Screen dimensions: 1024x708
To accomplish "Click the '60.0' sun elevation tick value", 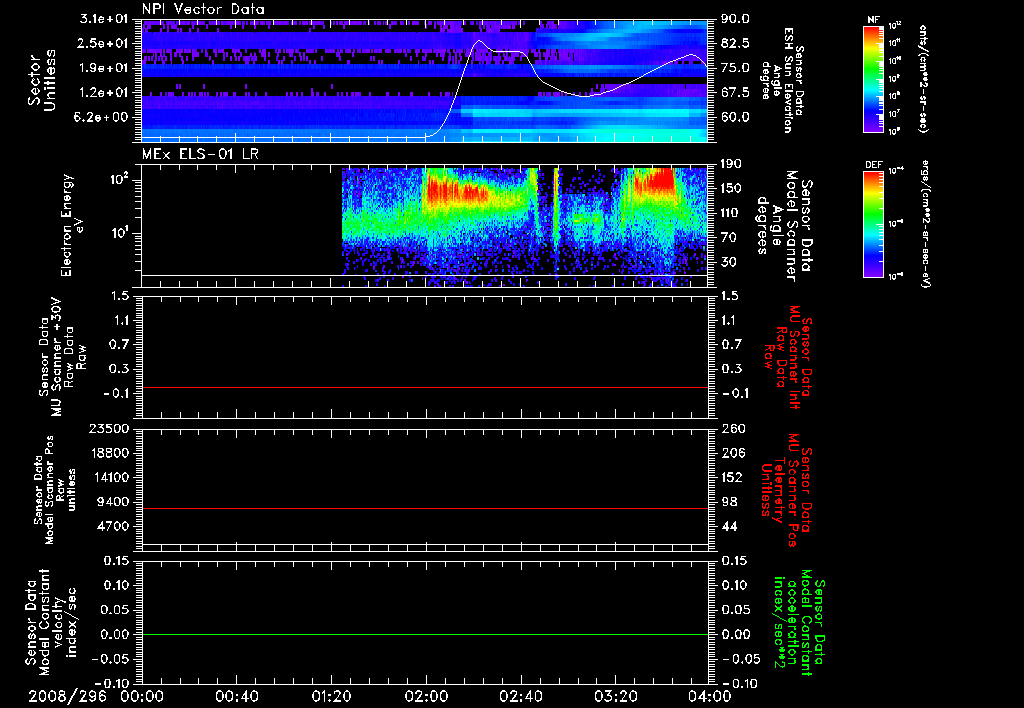I will pos(736,117).
